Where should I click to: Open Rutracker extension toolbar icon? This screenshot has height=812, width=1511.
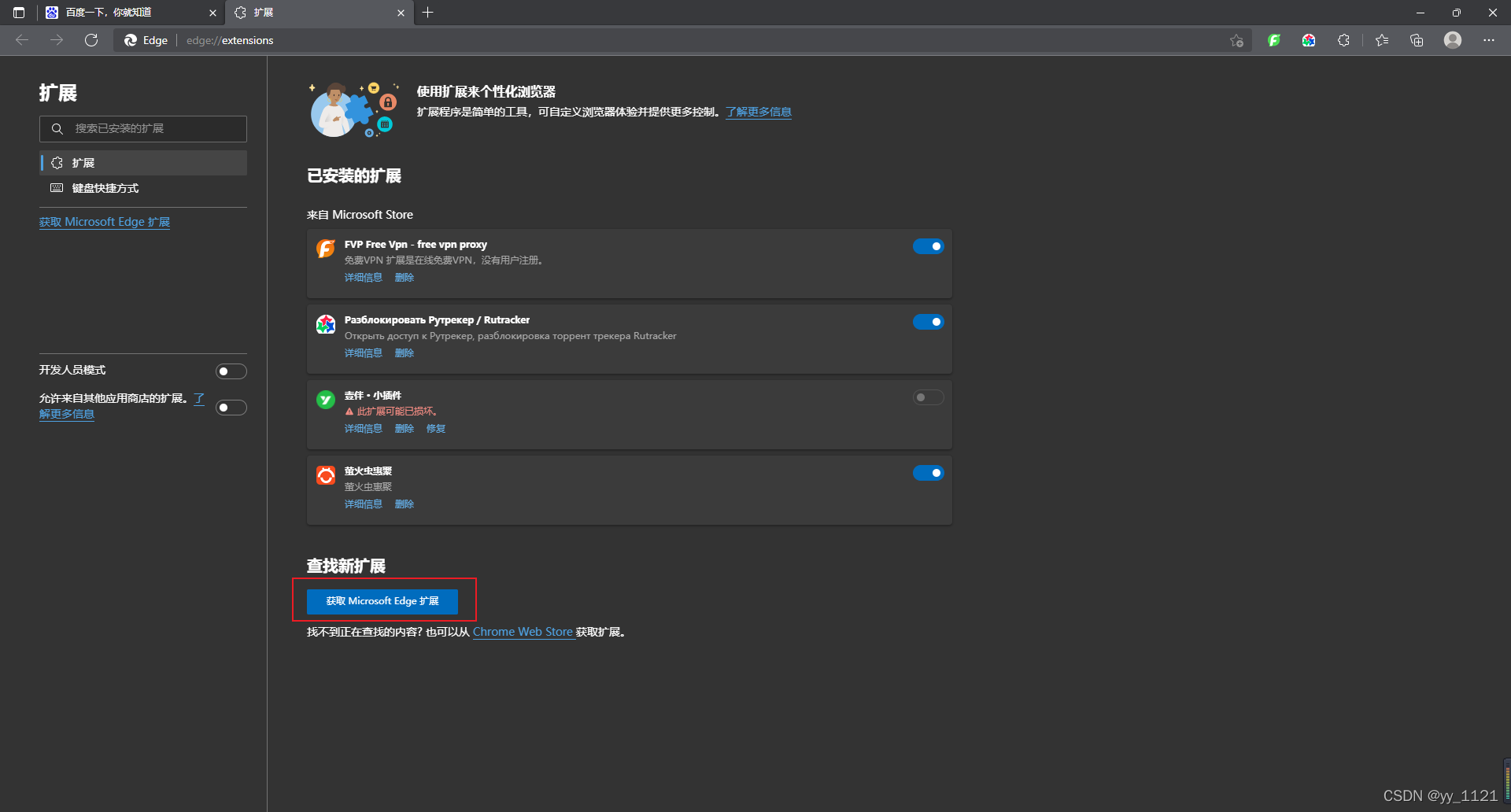(x=1309, y=40)
